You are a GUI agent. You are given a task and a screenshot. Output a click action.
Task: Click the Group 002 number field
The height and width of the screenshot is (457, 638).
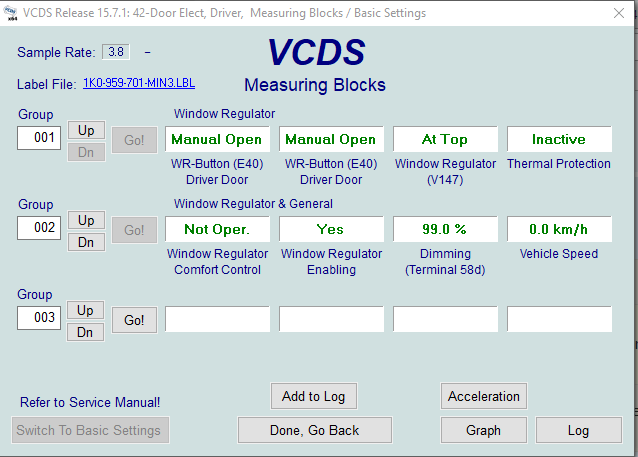pyautogui.click(x=39, y=228)
